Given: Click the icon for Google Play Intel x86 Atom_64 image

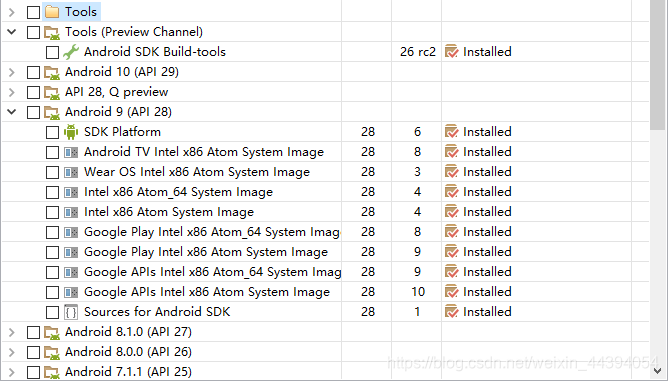Looking at the screenshot, I should 71,232.
